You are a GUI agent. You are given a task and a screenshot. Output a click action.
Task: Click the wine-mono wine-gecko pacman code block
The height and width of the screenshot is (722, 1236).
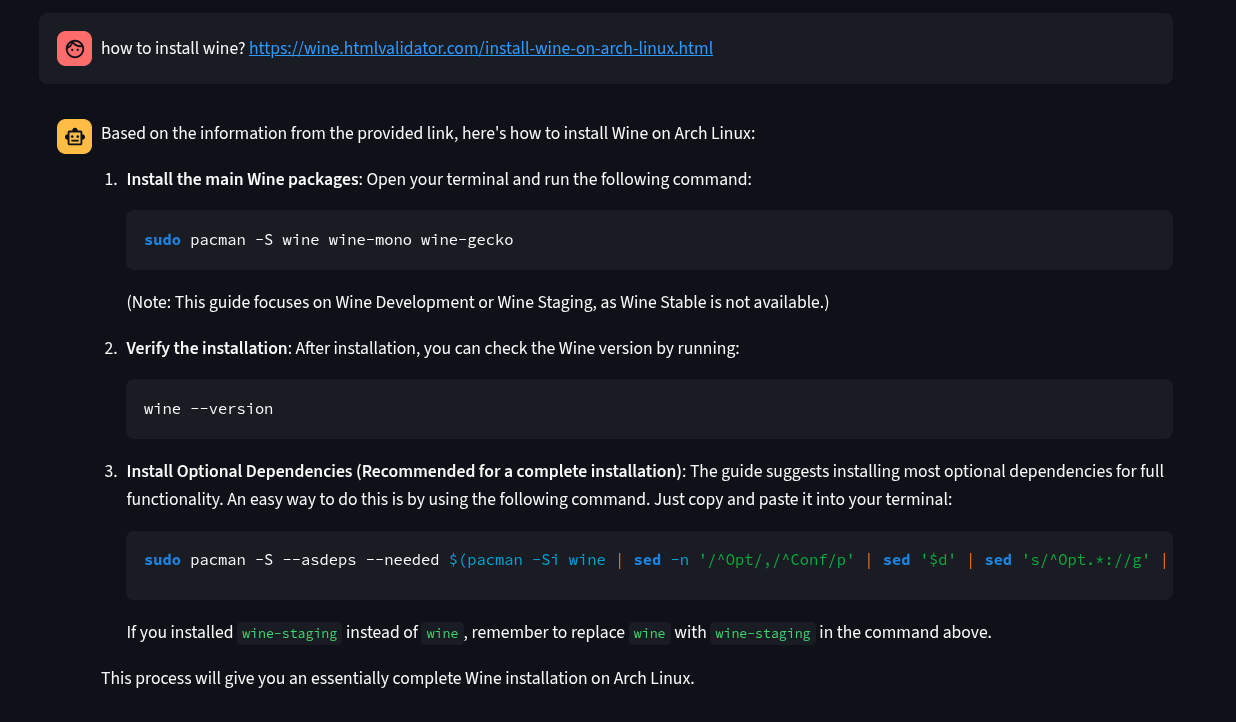648,240
